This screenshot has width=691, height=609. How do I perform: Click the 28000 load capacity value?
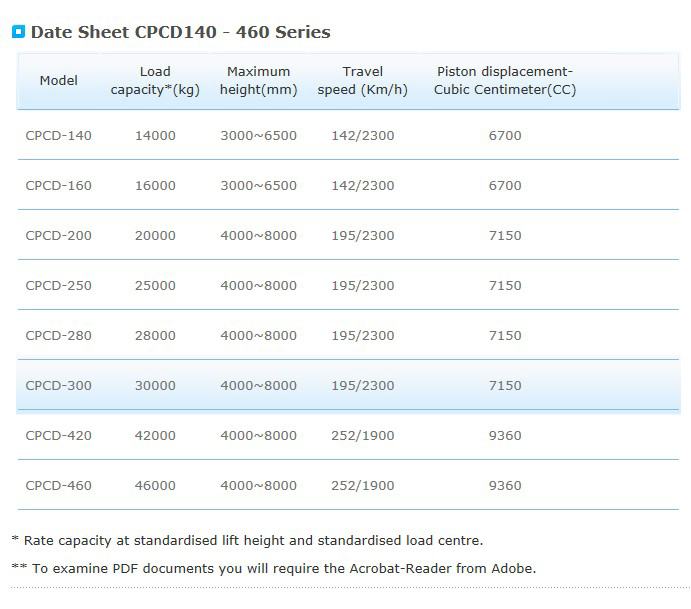(155, 335)
